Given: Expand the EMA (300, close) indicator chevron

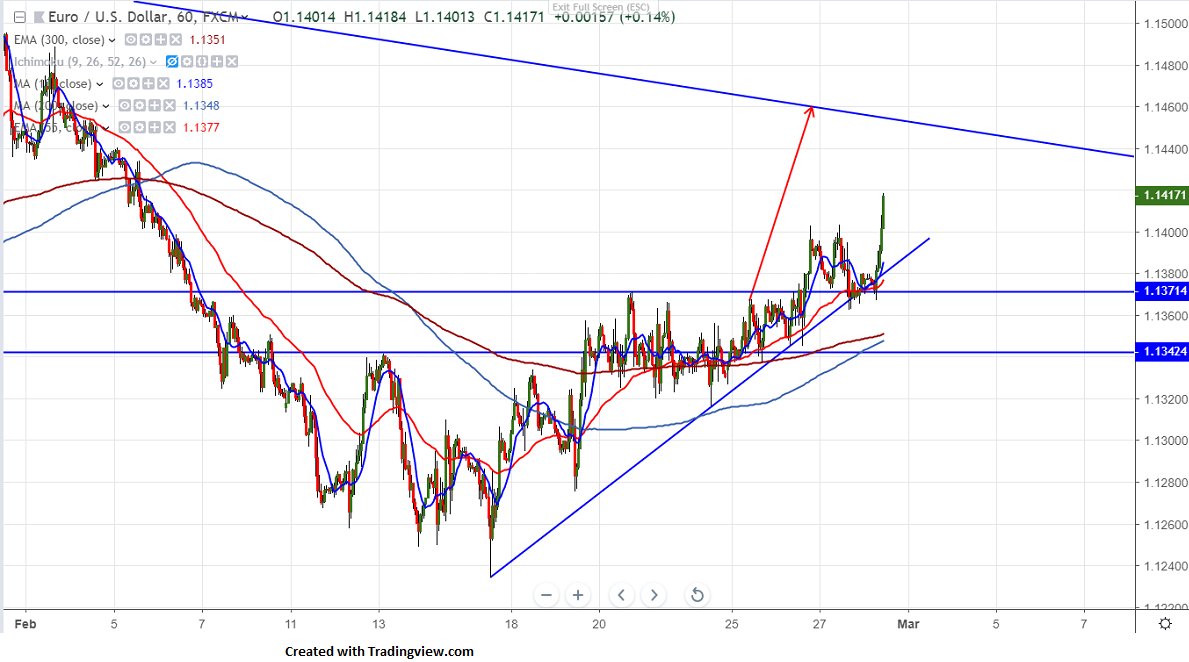Looking at the screenshot, I should coord(111,40).
